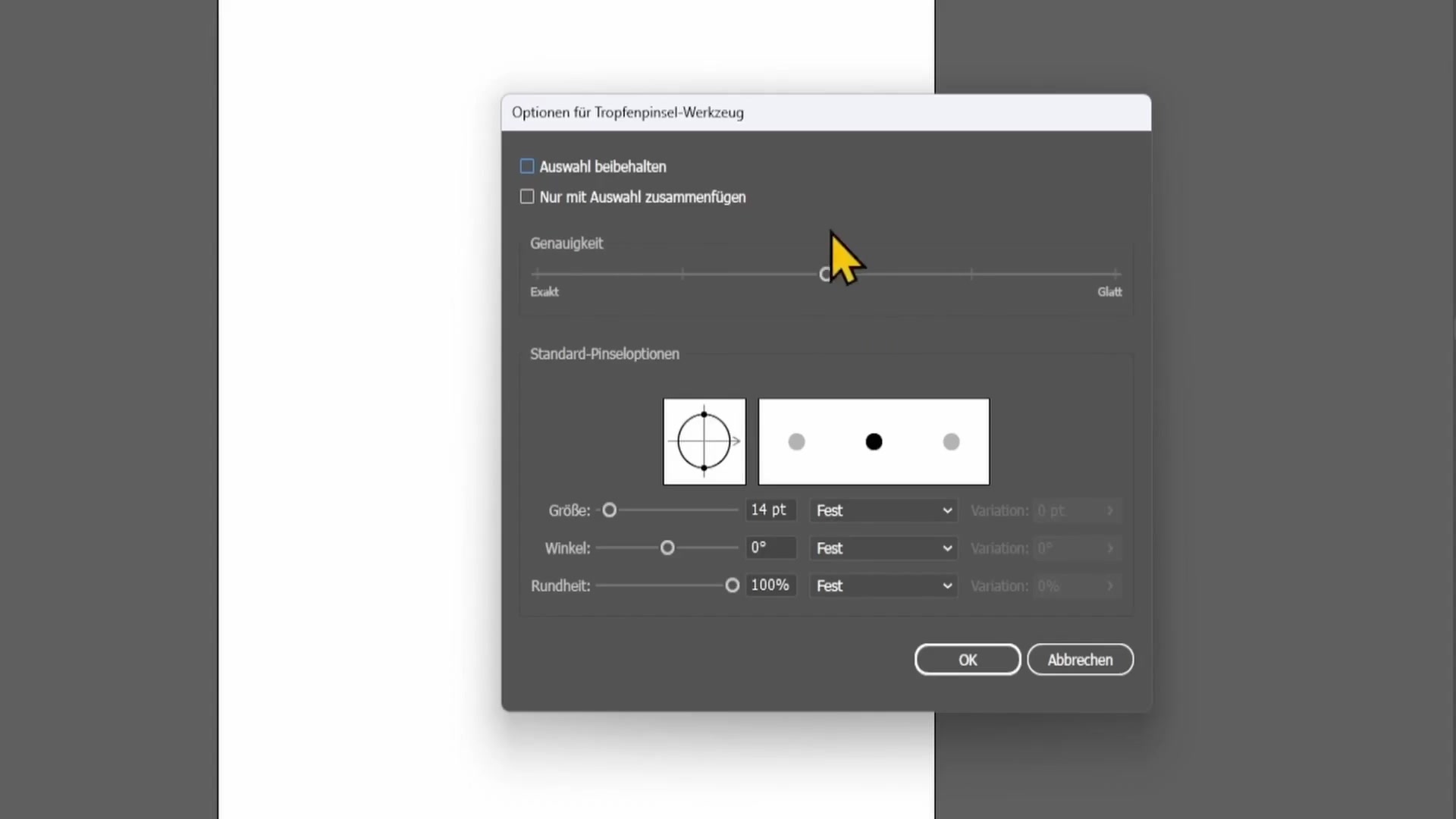Confirm the dialog with OK button
The height and width of the screenshot is (819, 1456).
(967, 660)
